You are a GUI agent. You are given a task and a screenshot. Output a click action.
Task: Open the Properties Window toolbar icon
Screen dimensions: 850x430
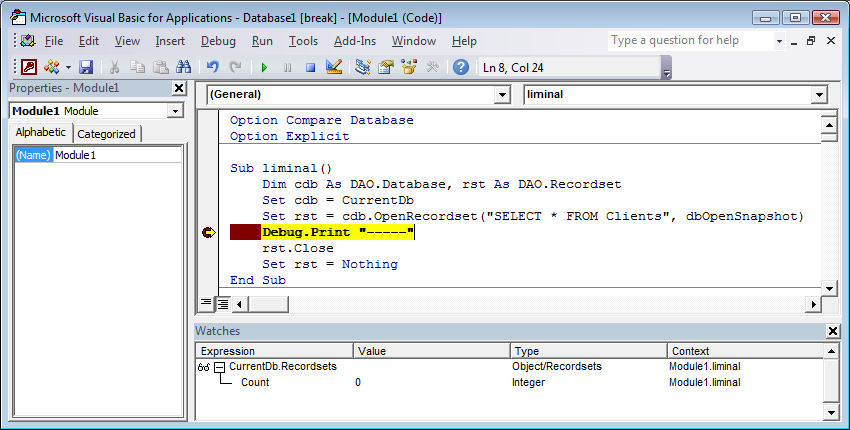[386, 67]
